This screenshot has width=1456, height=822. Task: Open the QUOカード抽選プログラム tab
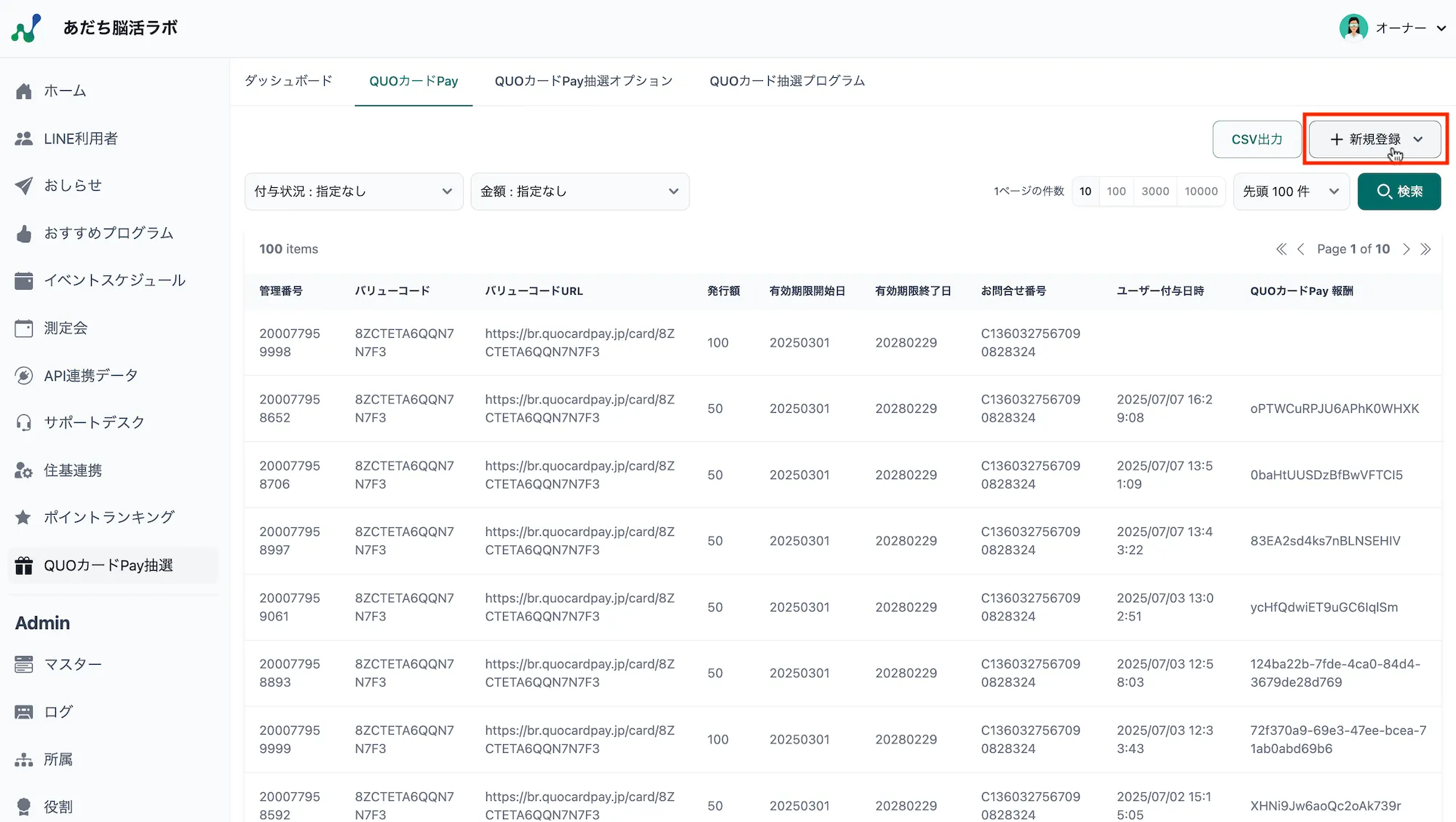coord(787,81)
